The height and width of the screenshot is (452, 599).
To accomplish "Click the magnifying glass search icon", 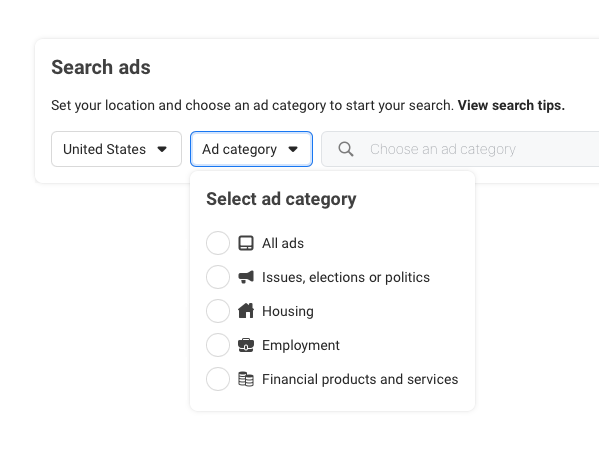I will tap(346, 149).
